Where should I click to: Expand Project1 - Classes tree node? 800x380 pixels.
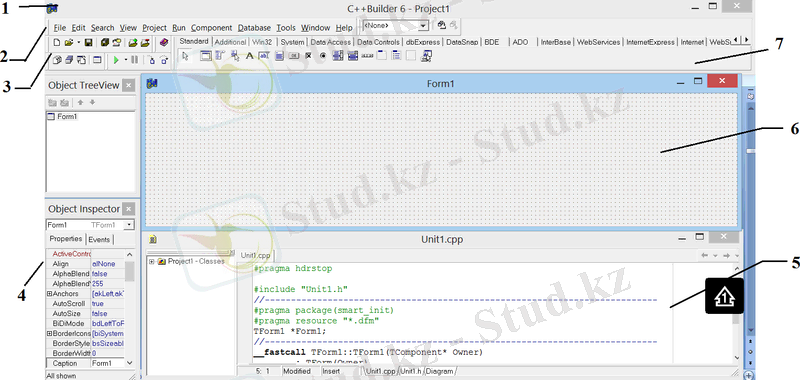click(x=152, y=261)
